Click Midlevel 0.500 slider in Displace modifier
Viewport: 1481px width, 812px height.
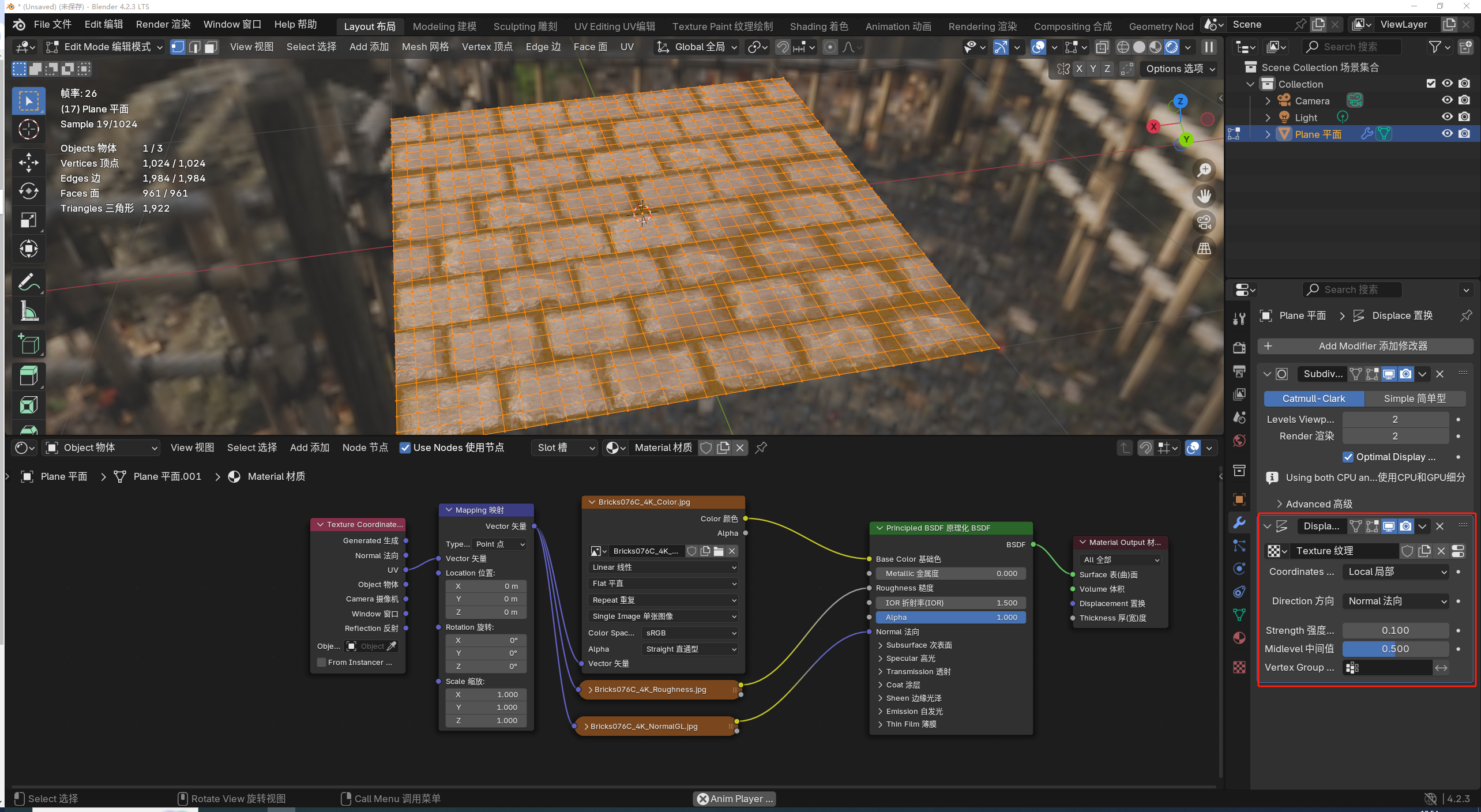pyautogui.click(x=1396, y=649)
